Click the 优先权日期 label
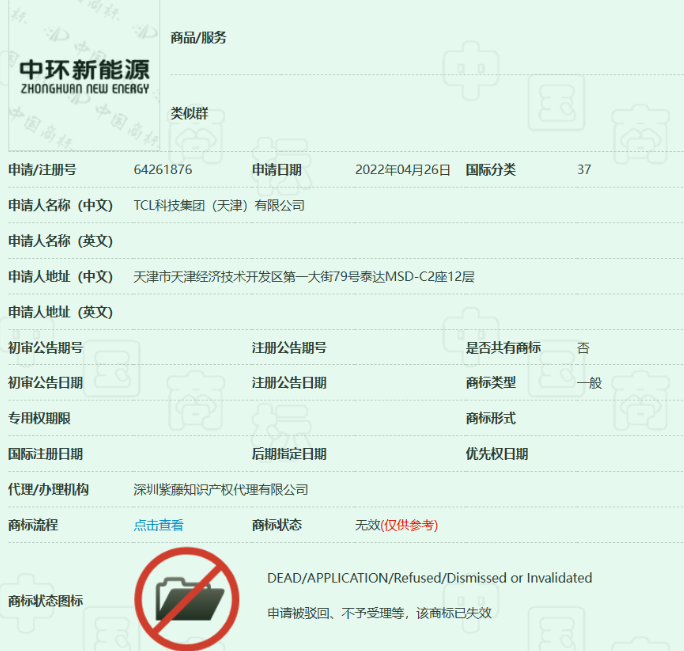The width and height of the screenshot is (684, 651). click(497, 454)
